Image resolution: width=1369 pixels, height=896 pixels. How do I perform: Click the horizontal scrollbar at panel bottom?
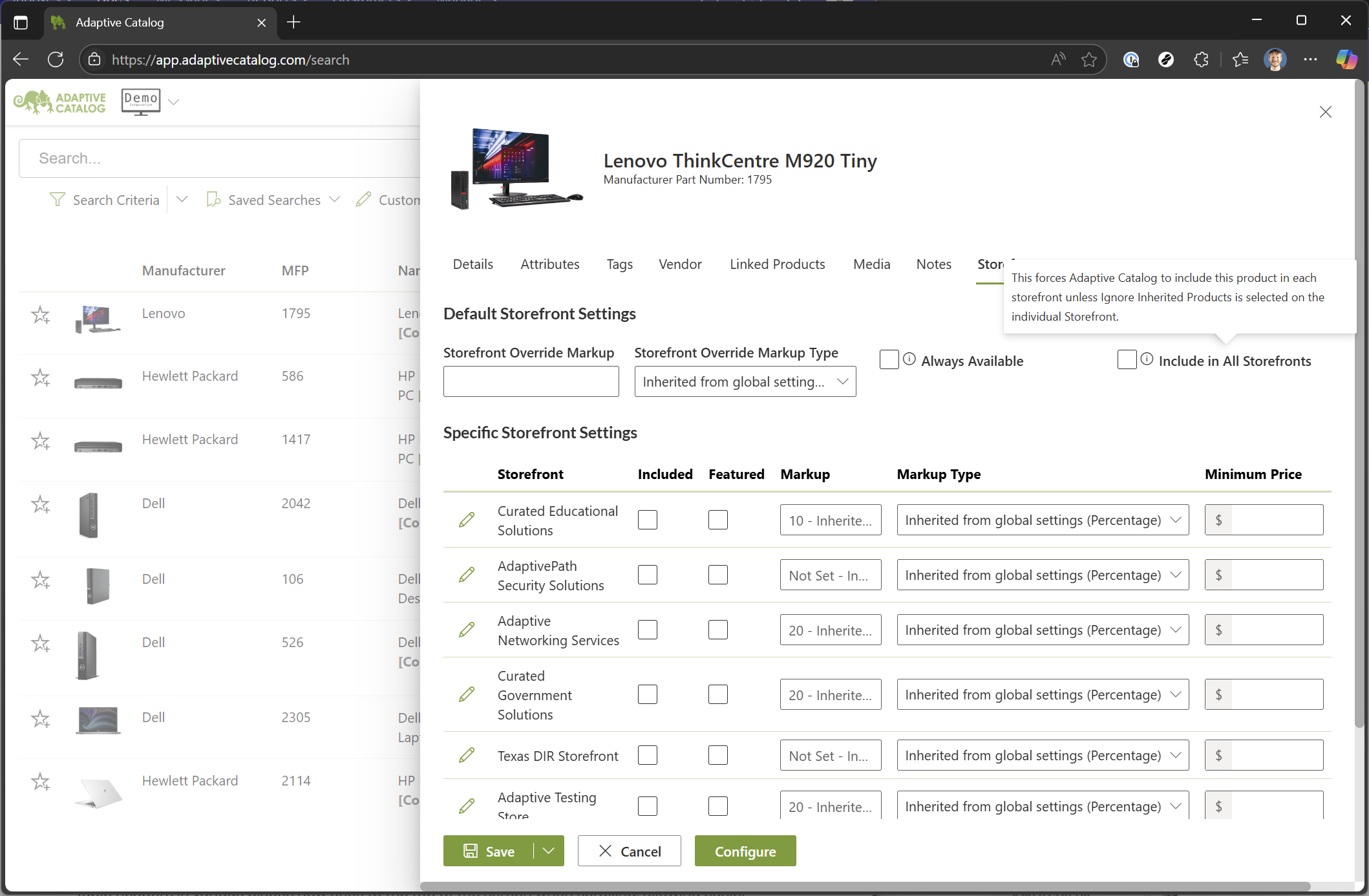[x=866, y=886]
